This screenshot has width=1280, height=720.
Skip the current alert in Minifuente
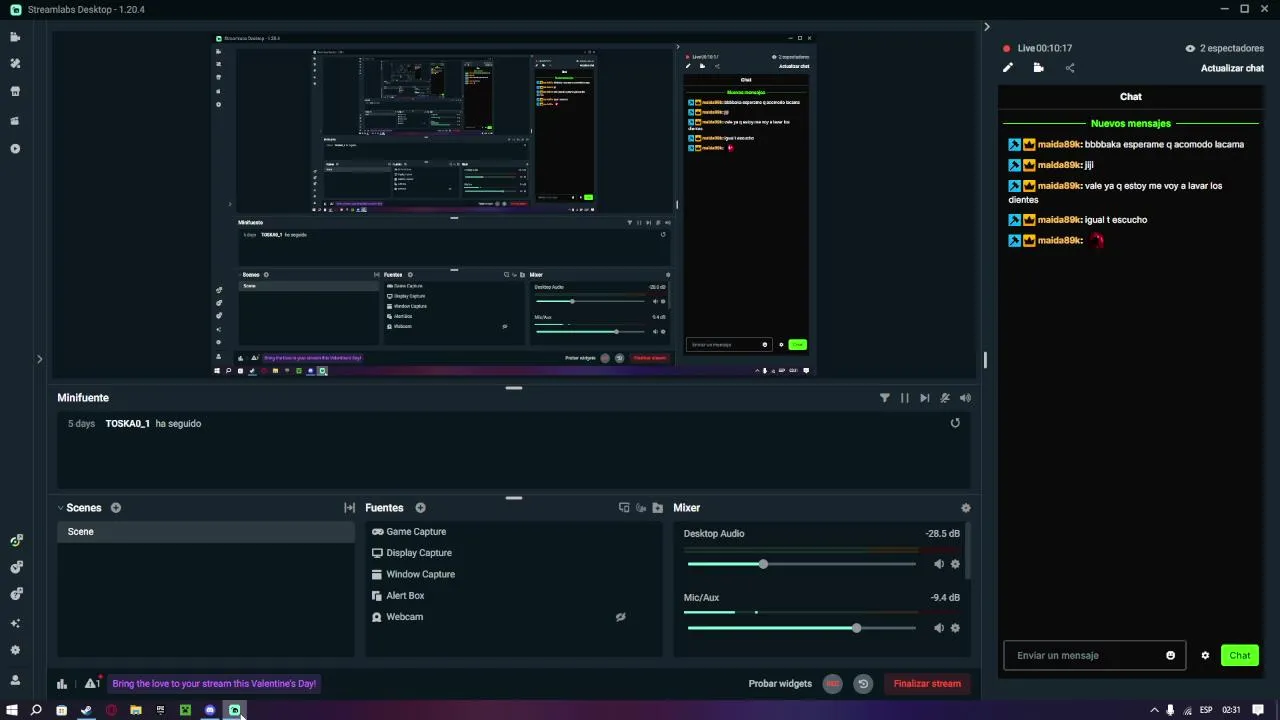click(924, 398)
